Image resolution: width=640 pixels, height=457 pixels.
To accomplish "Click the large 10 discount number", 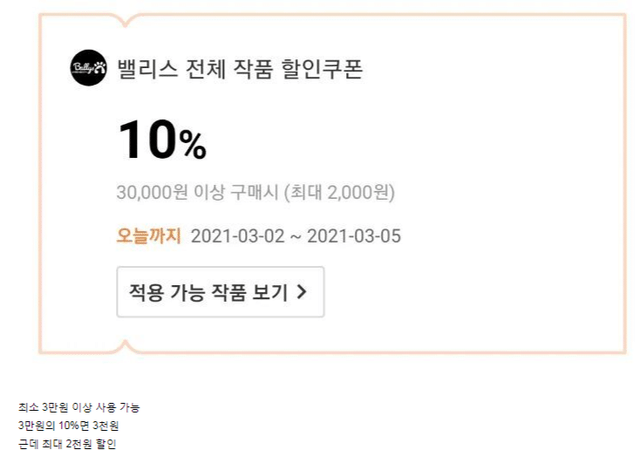I will pos(148,141).
